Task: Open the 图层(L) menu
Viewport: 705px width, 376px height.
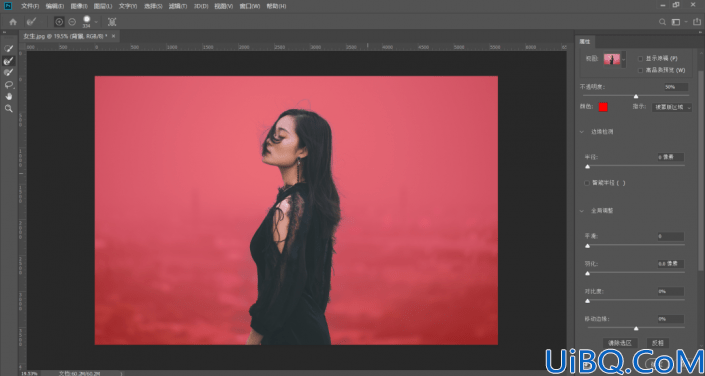Action: coord(103,6)
